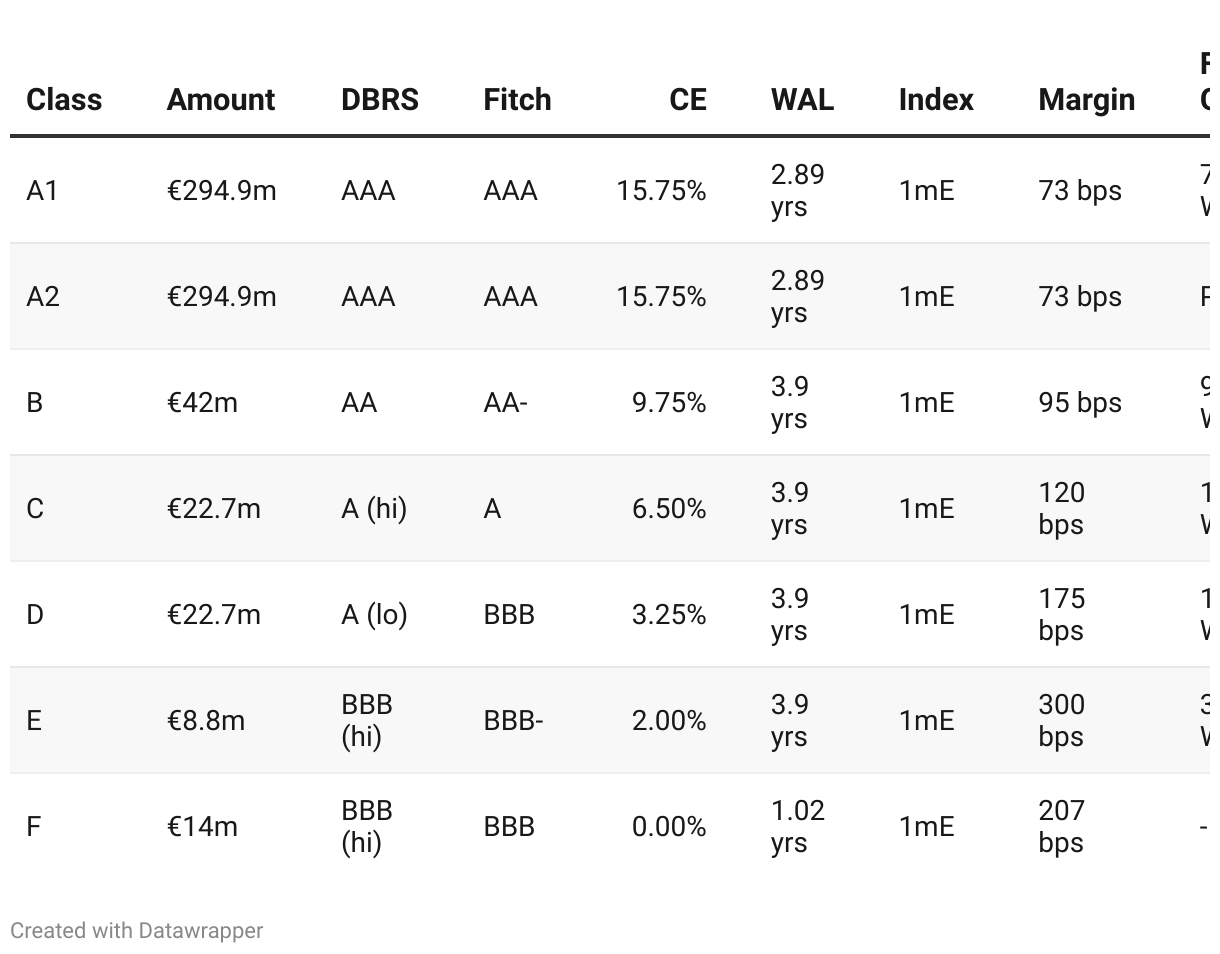Click the Margin column header
Viewport: 1220px width, 954px height.
click(1086, 100)
